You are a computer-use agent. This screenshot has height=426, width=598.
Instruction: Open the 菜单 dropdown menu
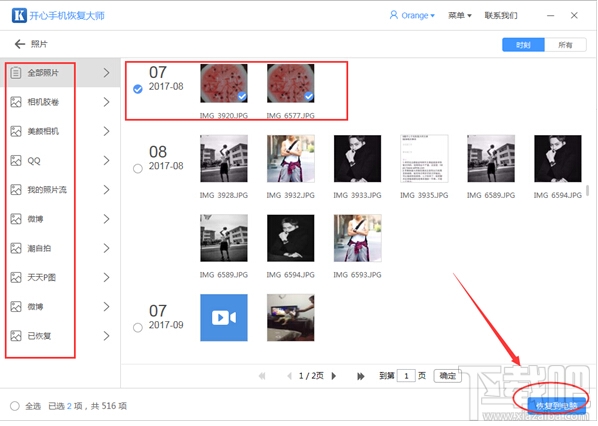tap(460, 16)
